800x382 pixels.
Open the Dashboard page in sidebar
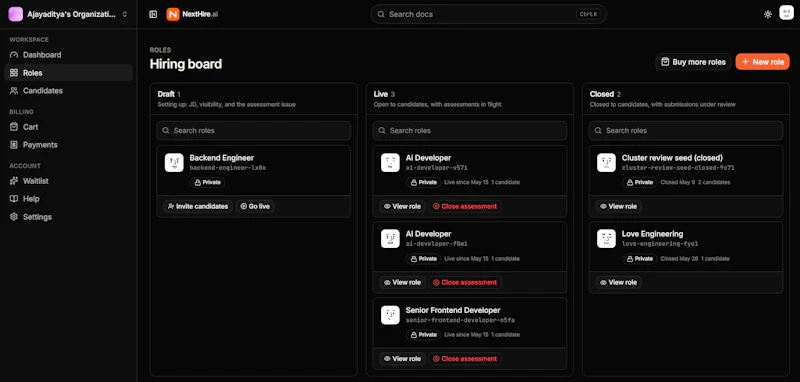(x=68, y=55)
